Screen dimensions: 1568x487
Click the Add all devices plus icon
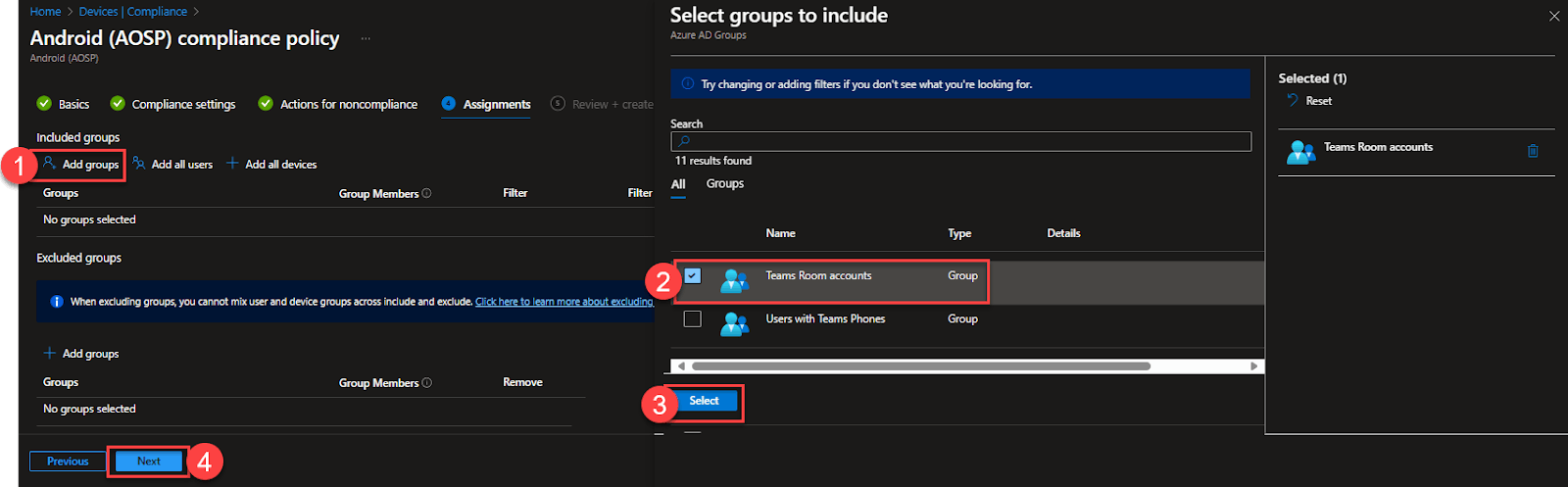(x=232, y=164)
